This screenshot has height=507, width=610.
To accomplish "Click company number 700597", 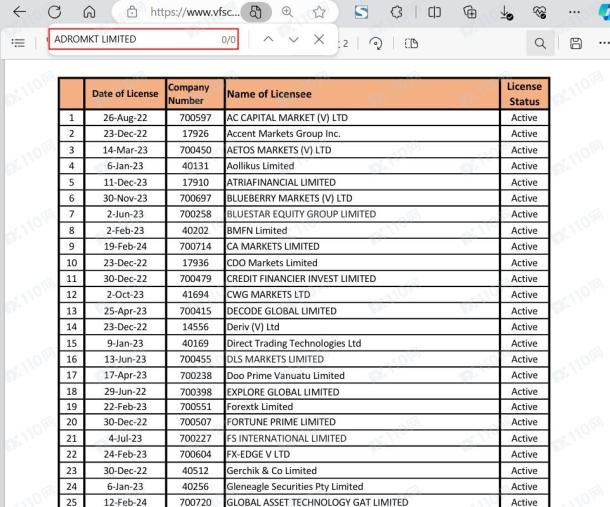I will [195, 118].
